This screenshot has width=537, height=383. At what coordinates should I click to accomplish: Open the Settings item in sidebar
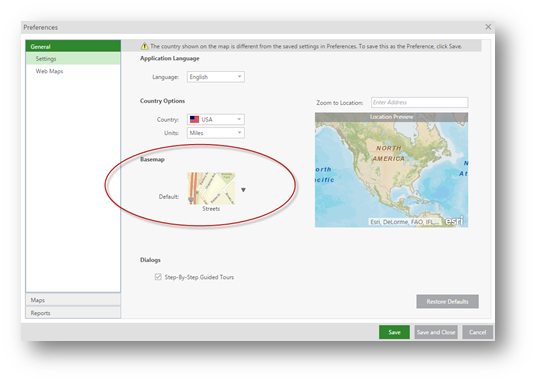(x=73, y=59)
